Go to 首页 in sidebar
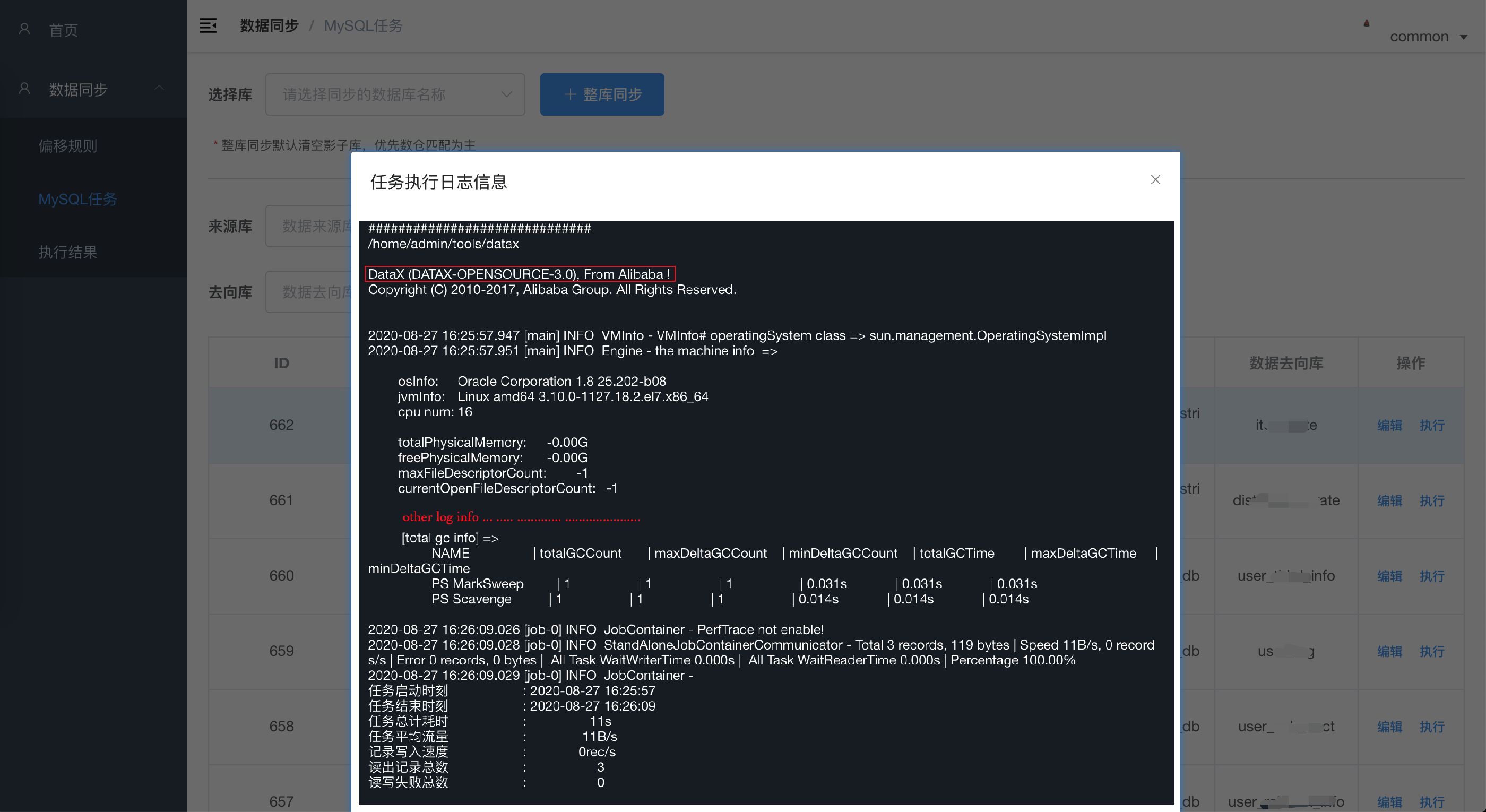The height and width of the screenshot is (812, 1486). tap(64, 30)
